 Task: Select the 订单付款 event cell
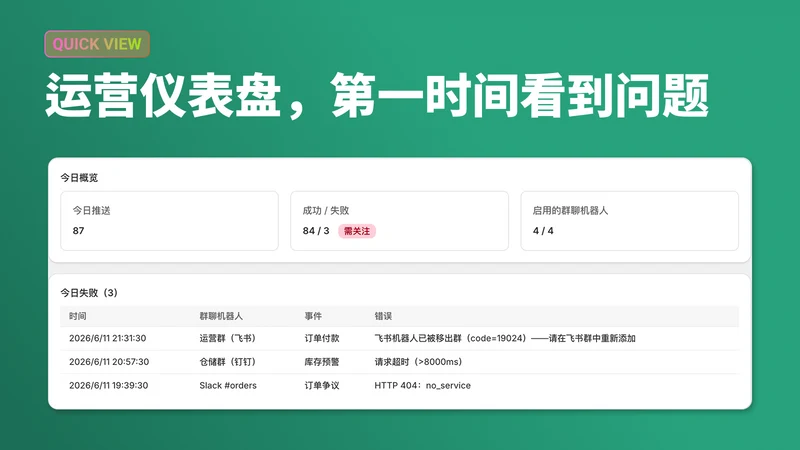coord(322,338)
